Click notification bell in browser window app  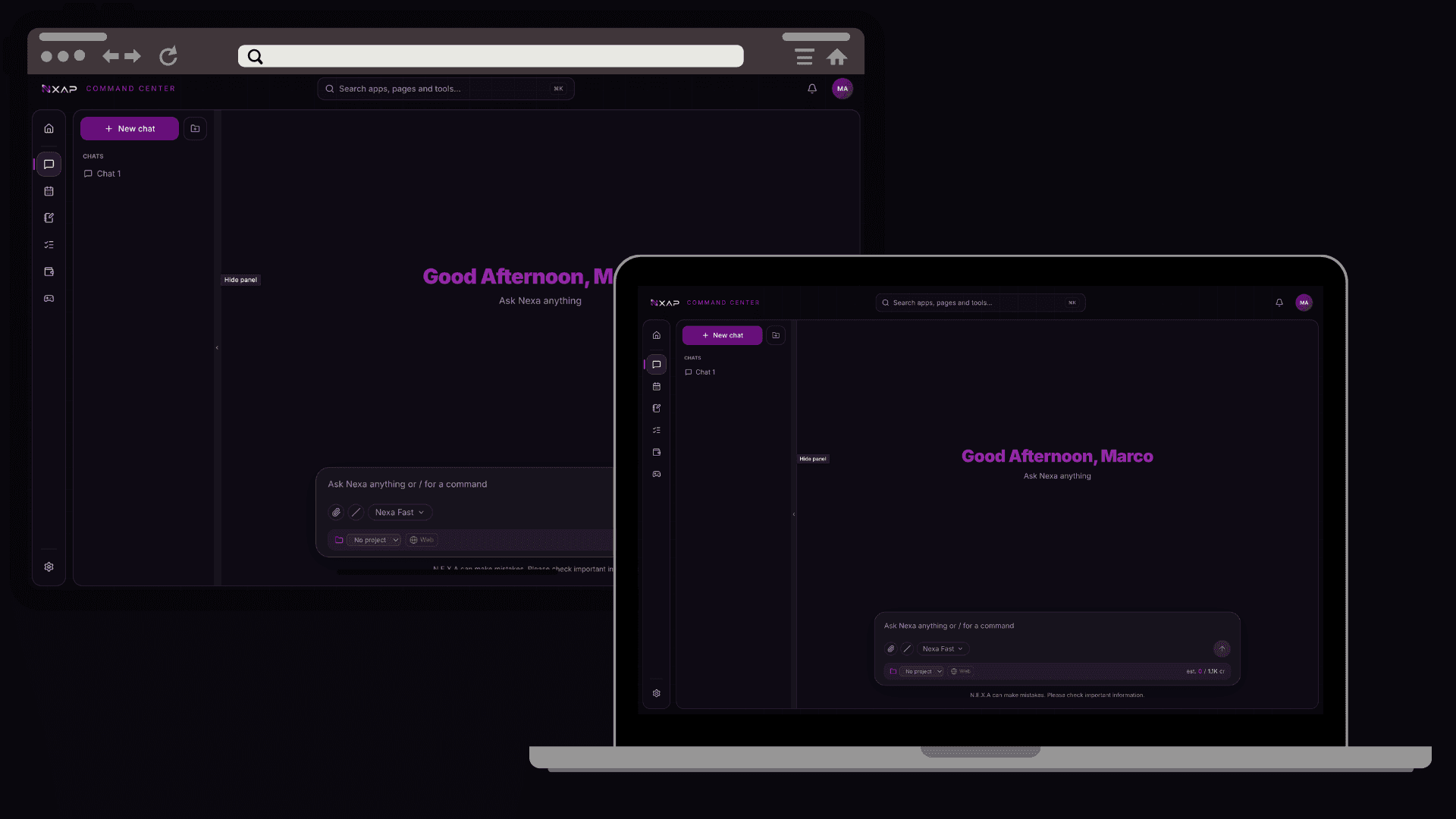812,89
